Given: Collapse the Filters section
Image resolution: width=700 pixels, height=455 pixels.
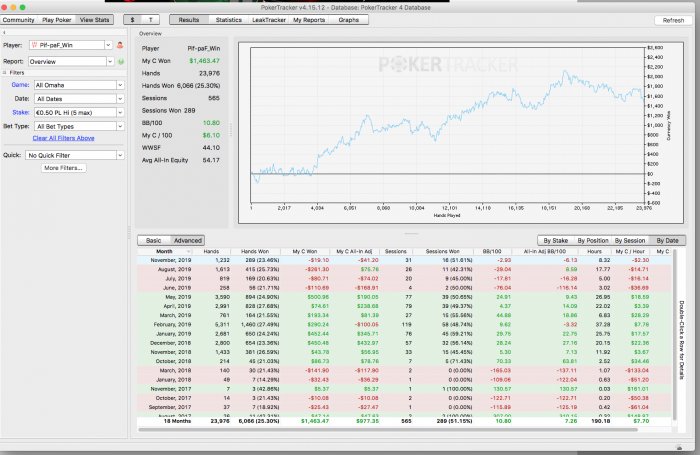Looking at the screenshot, I should (5, 72).
